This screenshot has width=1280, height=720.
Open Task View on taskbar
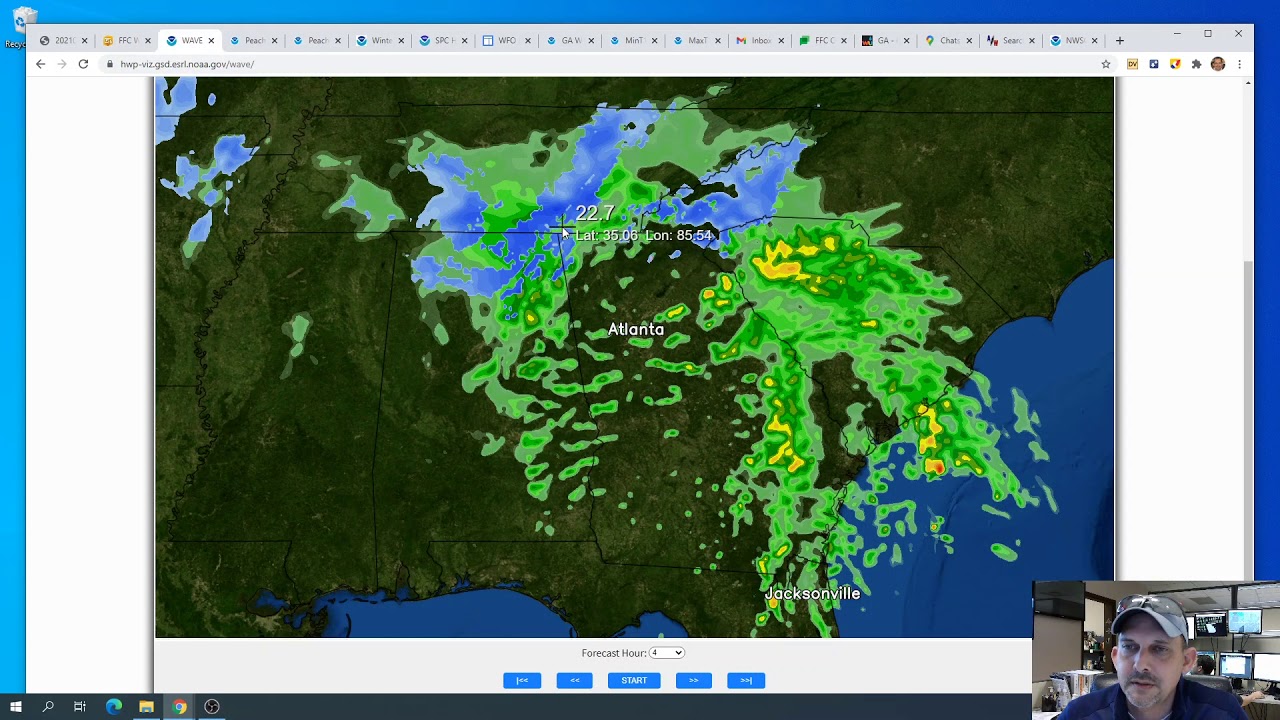pyautogui.click(x=80, y=707)
